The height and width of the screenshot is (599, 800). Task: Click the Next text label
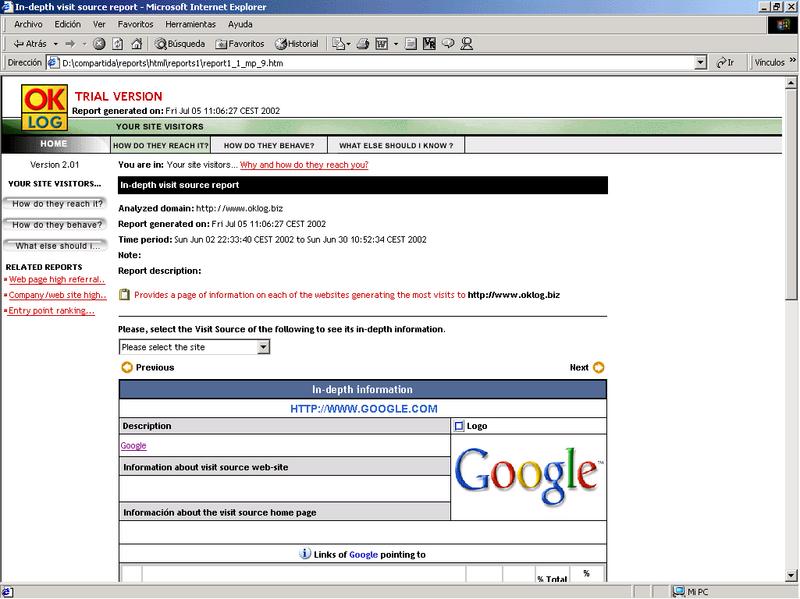pos(579,367)
